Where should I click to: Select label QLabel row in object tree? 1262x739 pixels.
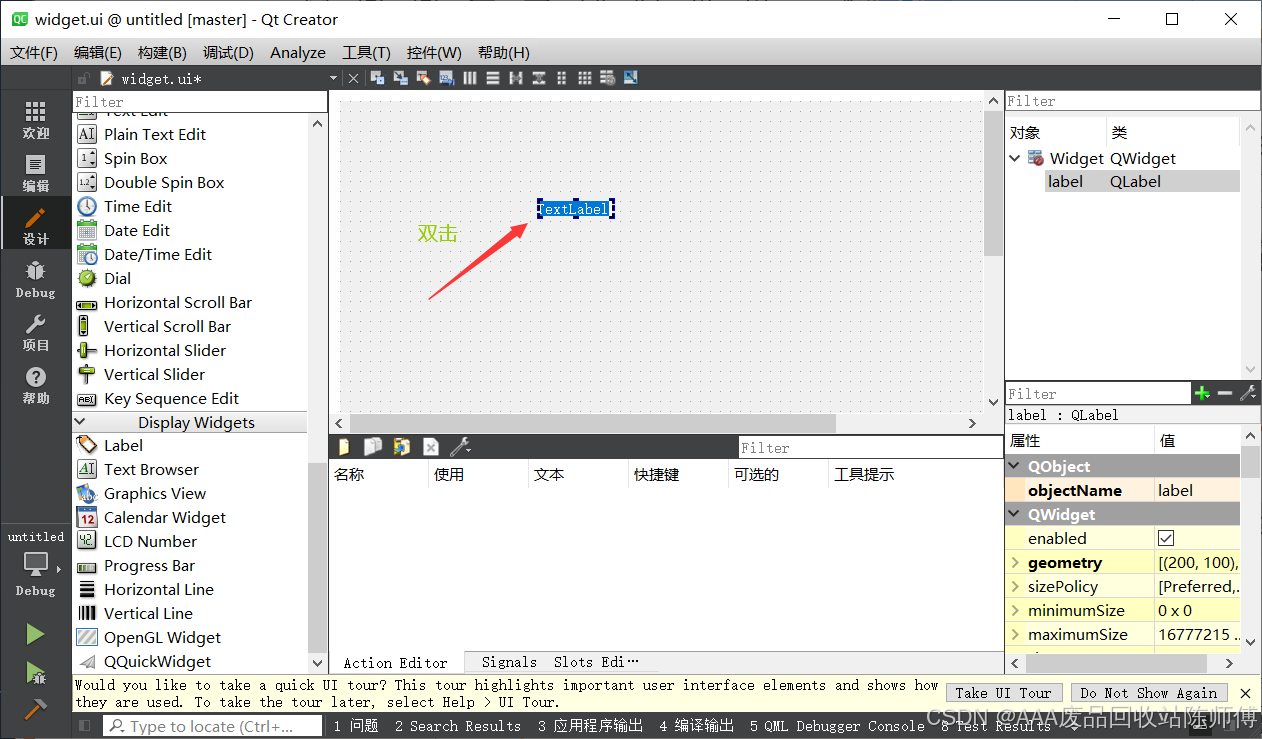pyautogui.click(x=1142, y=181)
